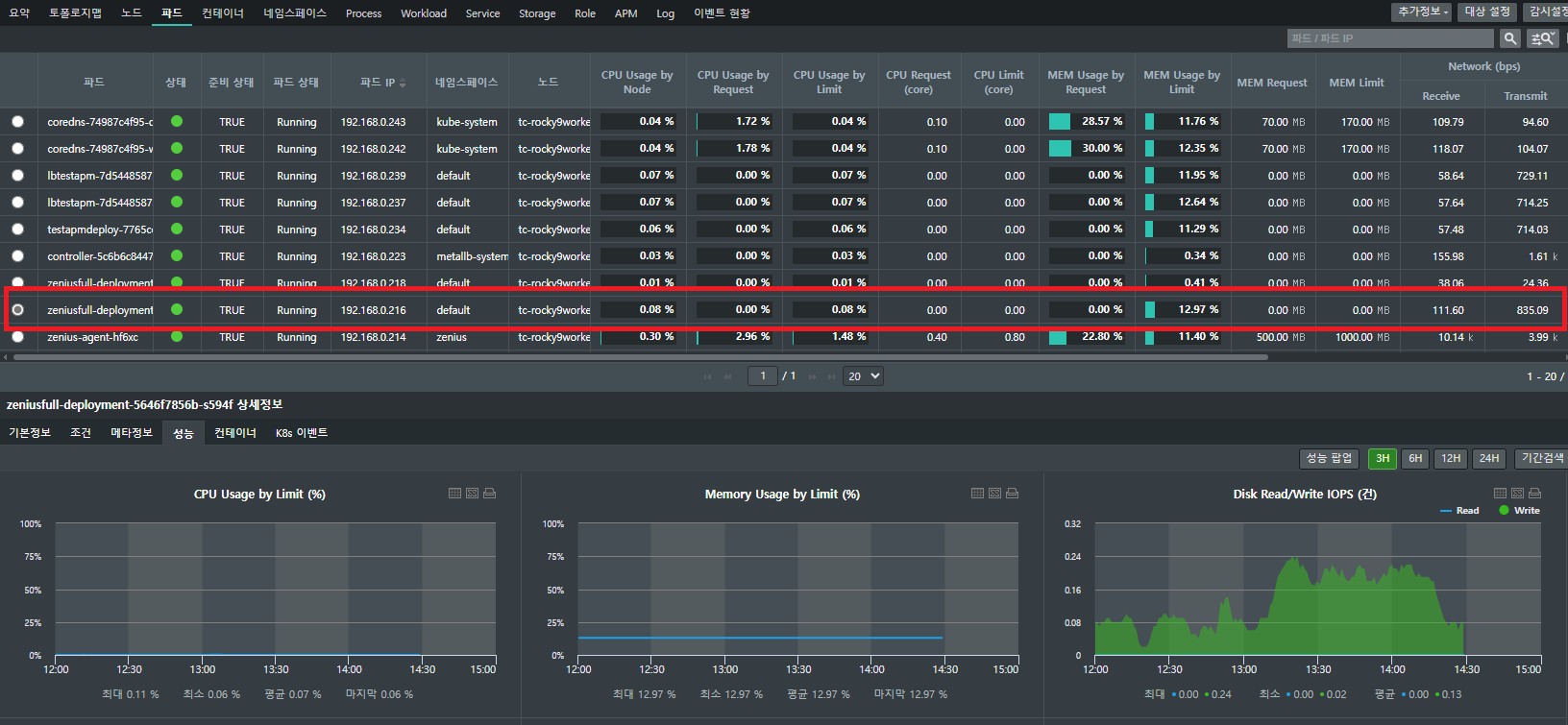Open the 추가정보 dropdown menu
Screen dimensions: 1568x725
pyautogui.click(x=1423, y=12)
